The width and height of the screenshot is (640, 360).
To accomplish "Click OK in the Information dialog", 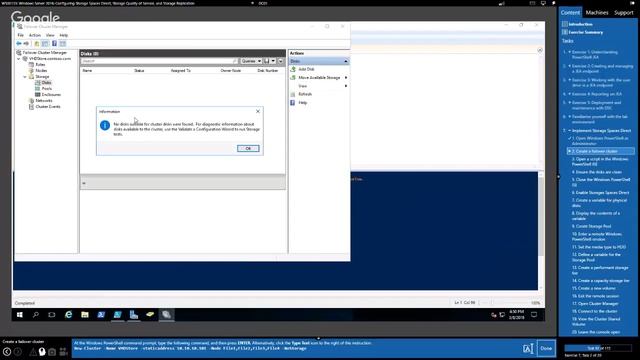I will coord(248,149).
